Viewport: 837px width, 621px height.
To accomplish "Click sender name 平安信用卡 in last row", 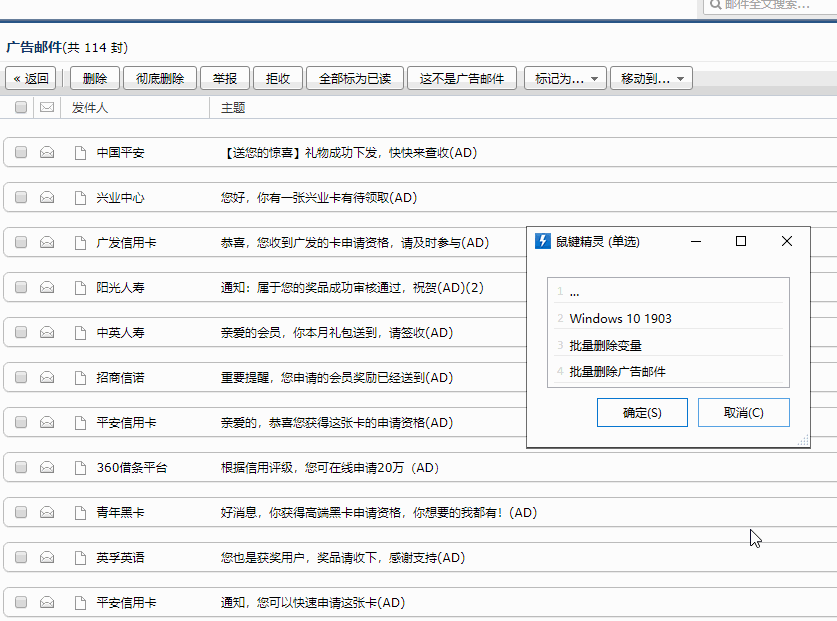I will click(x=126, y=603).
